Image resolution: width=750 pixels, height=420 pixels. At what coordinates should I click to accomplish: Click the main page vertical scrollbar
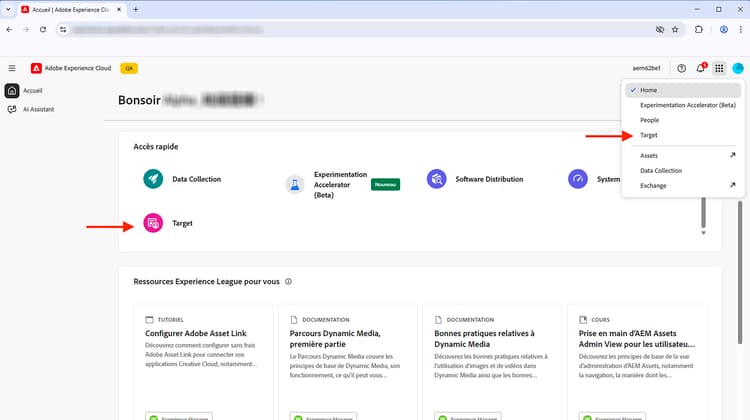[x=739, y=272]
